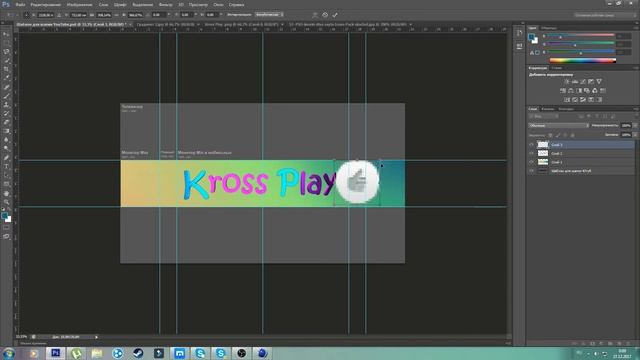The image size is (640, 360).
Task: Pick a color from the spectrum ramp
Action: (583, 60)
